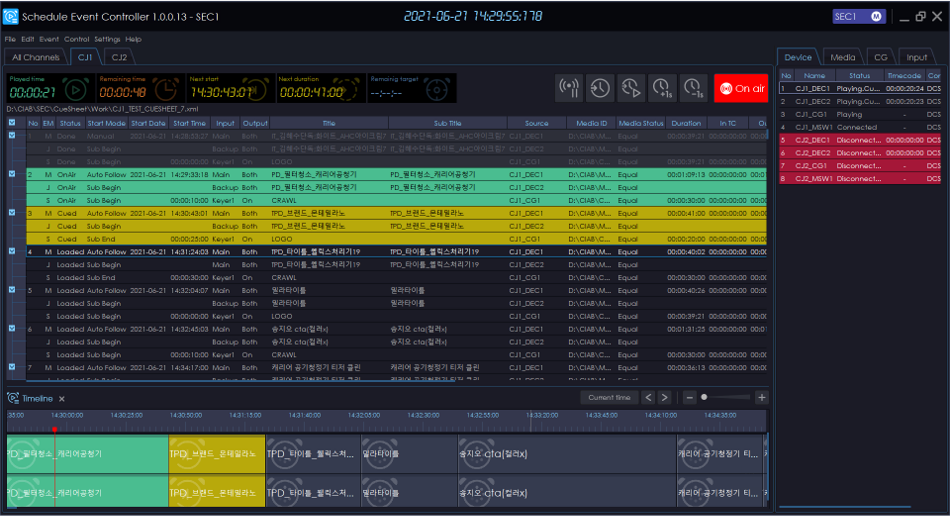Click the minus one second clock icon
950x516 pixels.
pyautogui.click(x=693, y=88)
